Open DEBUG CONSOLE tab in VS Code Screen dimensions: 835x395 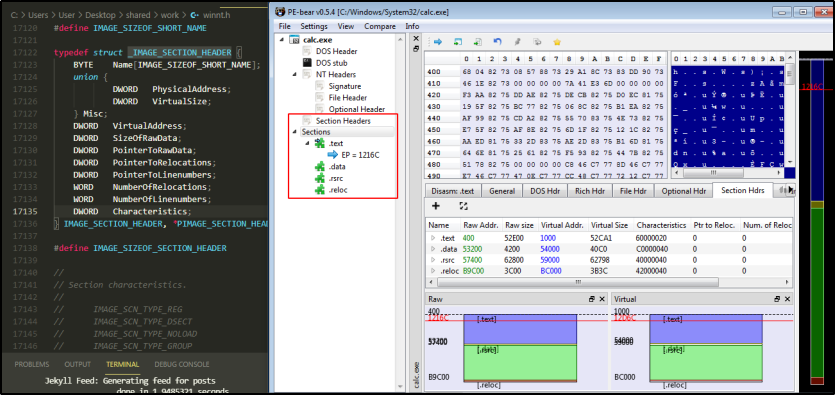click(182, 365)
